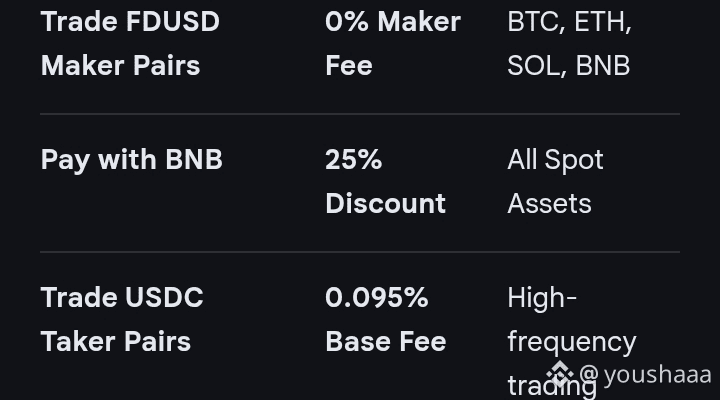Screen dimensions: 720x400
Task: Click the @youshaaa username watermark
Action: point(645,375)
